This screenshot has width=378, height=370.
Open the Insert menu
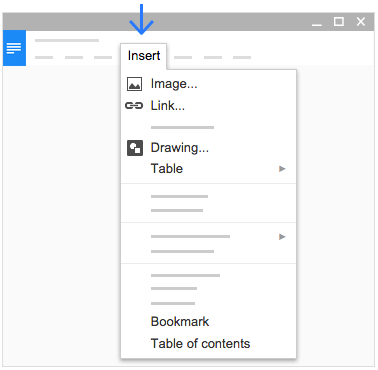(x=144, y=56)
